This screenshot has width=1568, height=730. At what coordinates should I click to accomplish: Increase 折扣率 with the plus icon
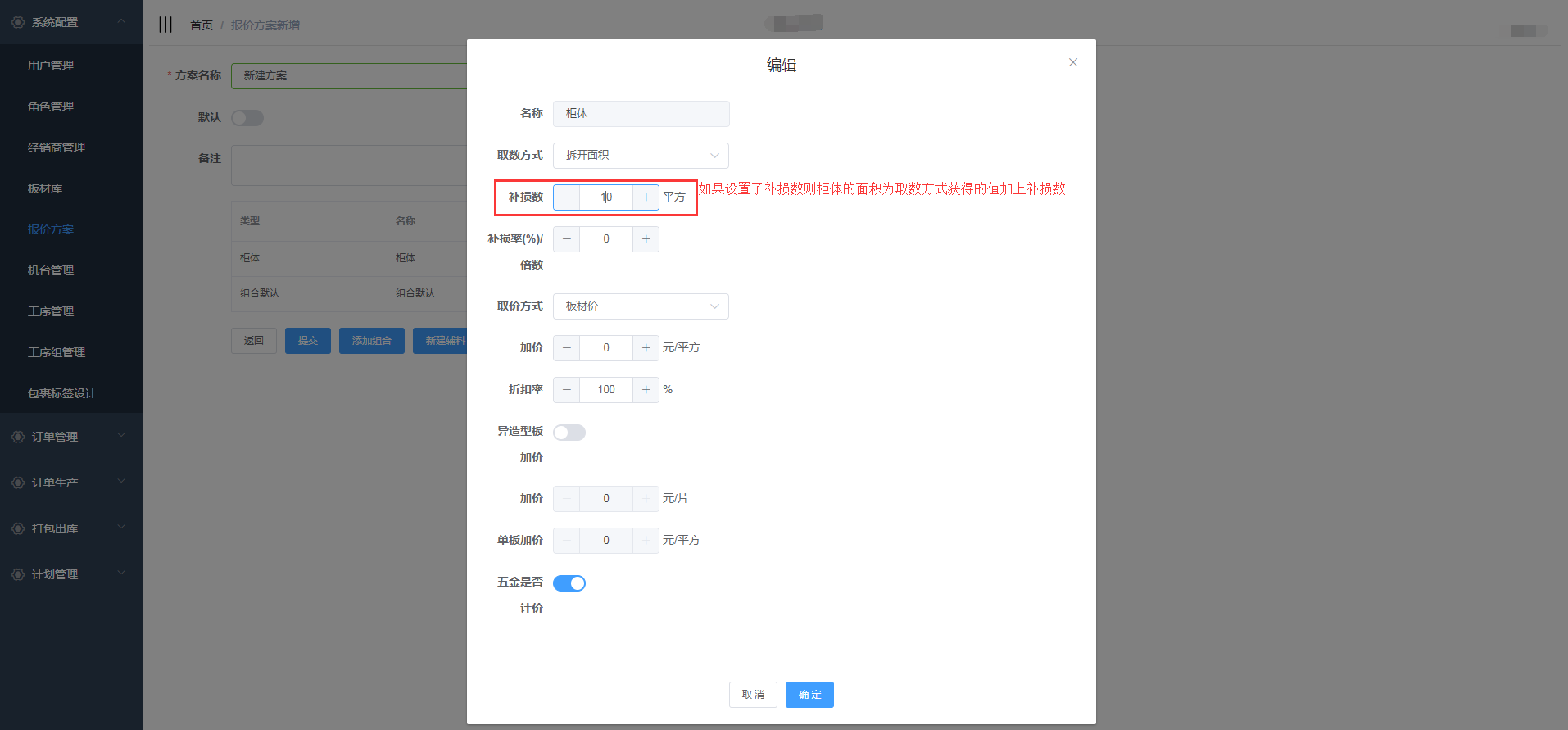(646, 390)
